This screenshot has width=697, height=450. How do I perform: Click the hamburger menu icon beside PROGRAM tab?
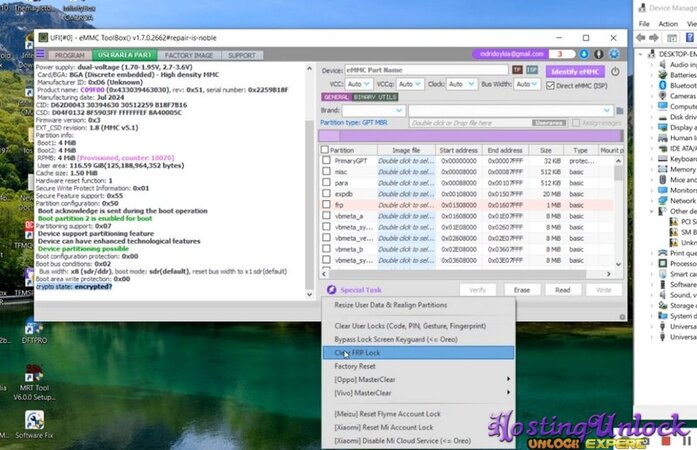point(42,54)
